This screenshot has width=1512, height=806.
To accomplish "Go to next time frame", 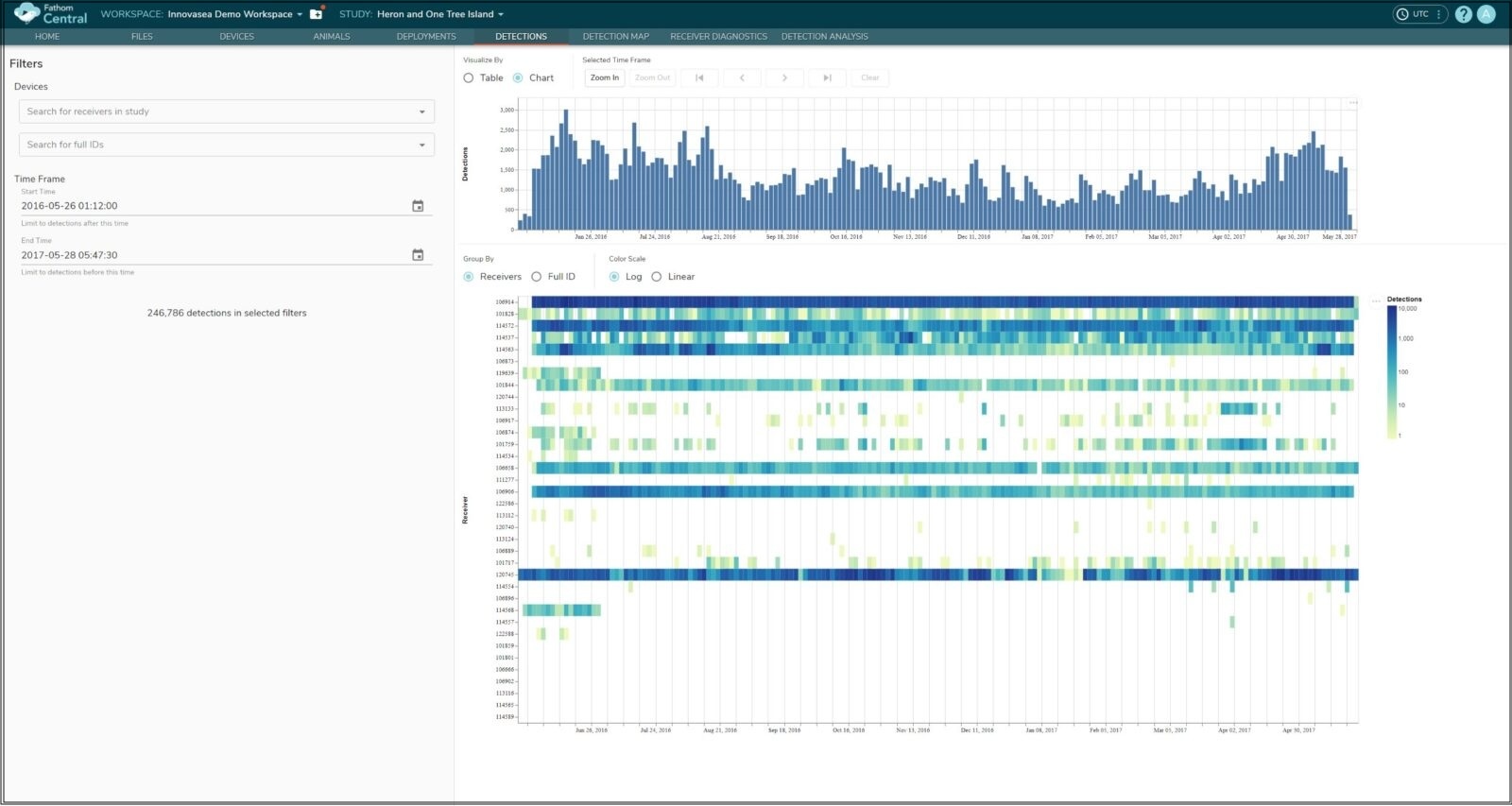I will (x=784, y=77).
